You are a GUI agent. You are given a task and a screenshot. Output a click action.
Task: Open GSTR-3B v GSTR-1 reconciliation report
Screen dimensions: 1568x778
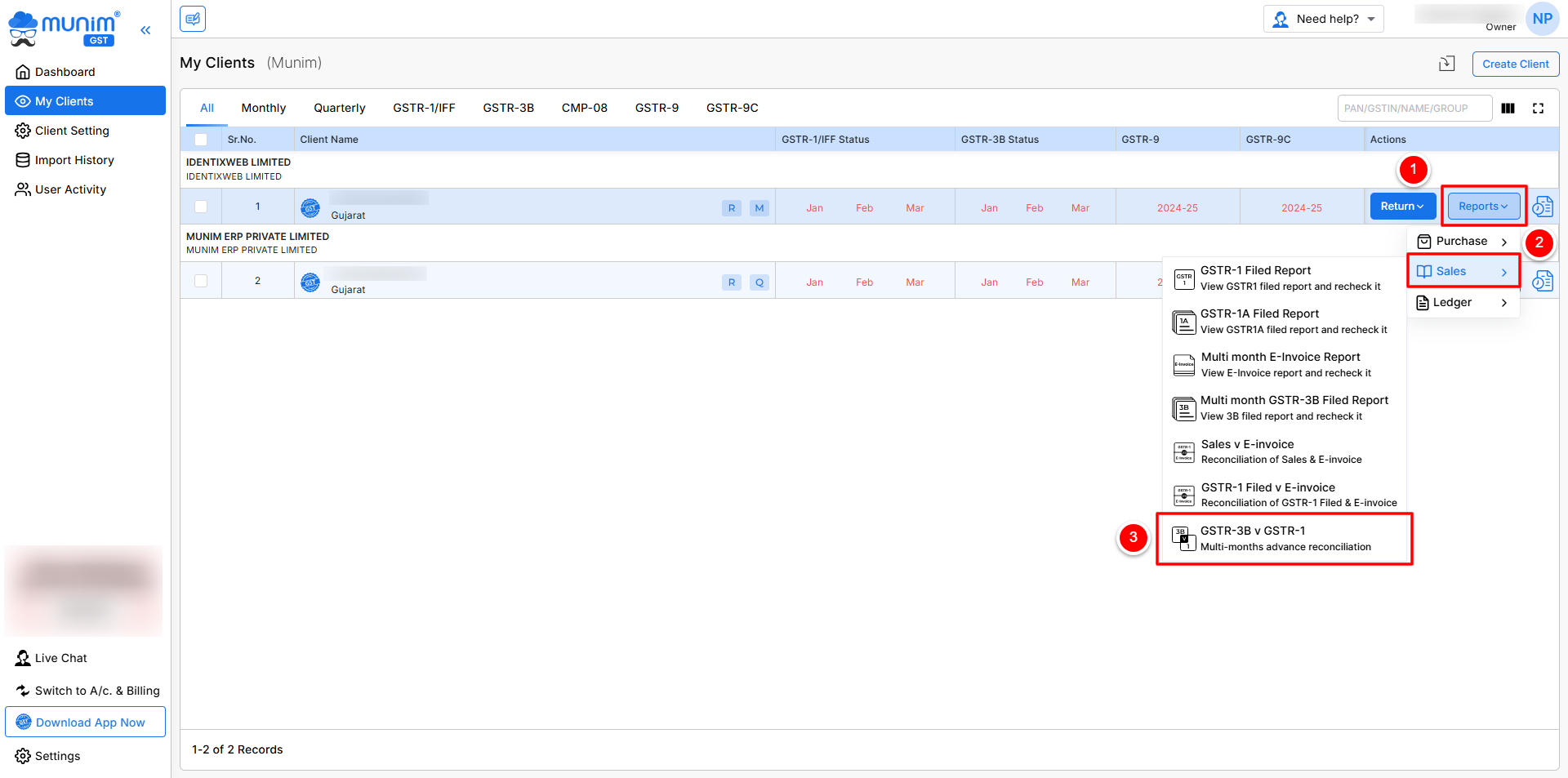(x=1284, y=539)
